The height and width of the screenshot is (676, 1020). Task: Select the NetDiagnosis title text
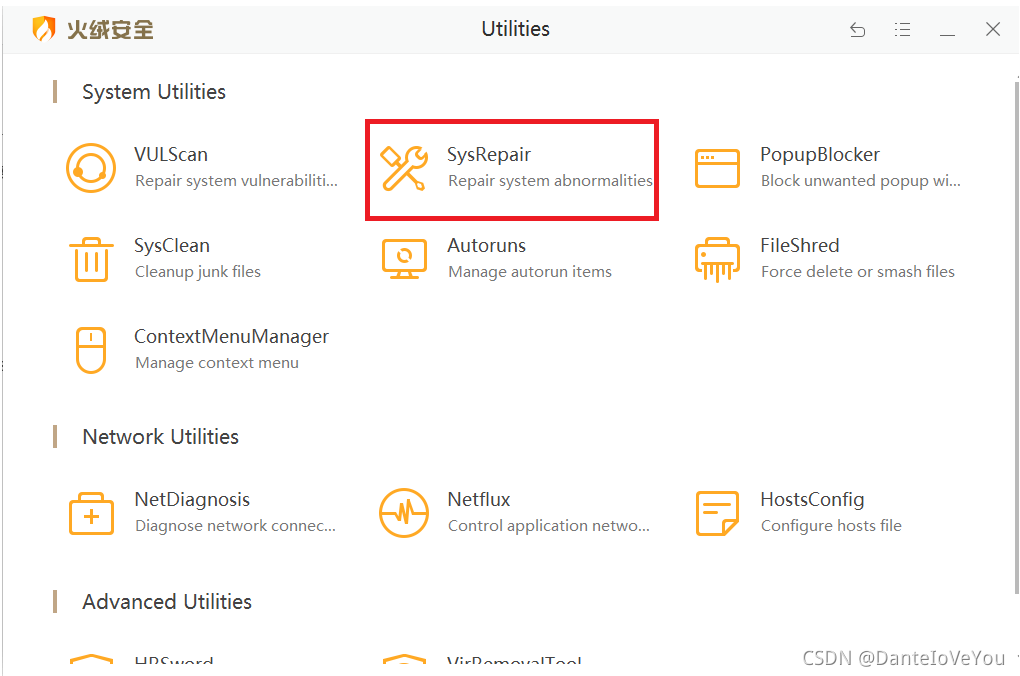(192, 500)
